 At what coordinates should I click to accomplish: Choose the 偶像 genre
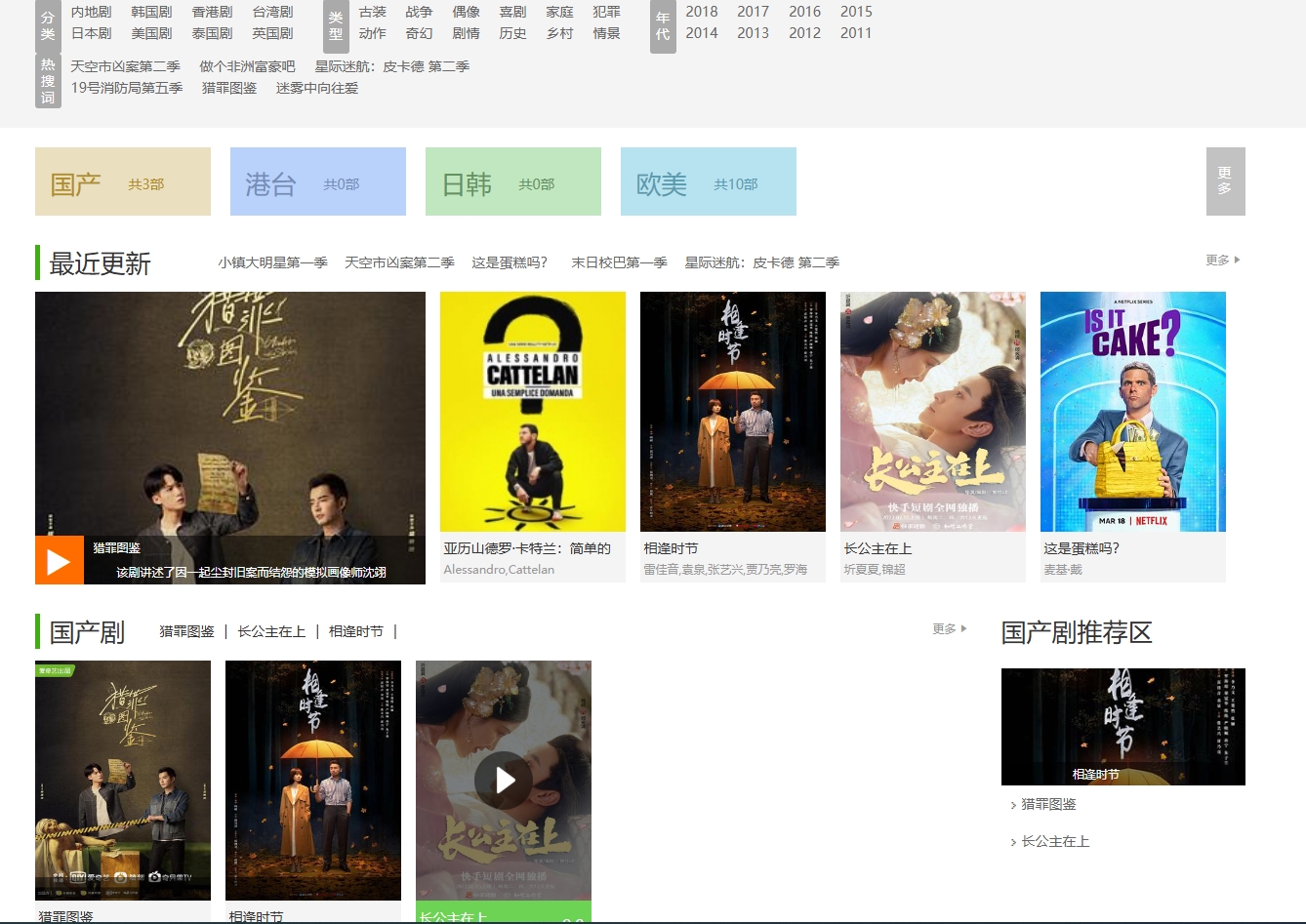point(467,12)
